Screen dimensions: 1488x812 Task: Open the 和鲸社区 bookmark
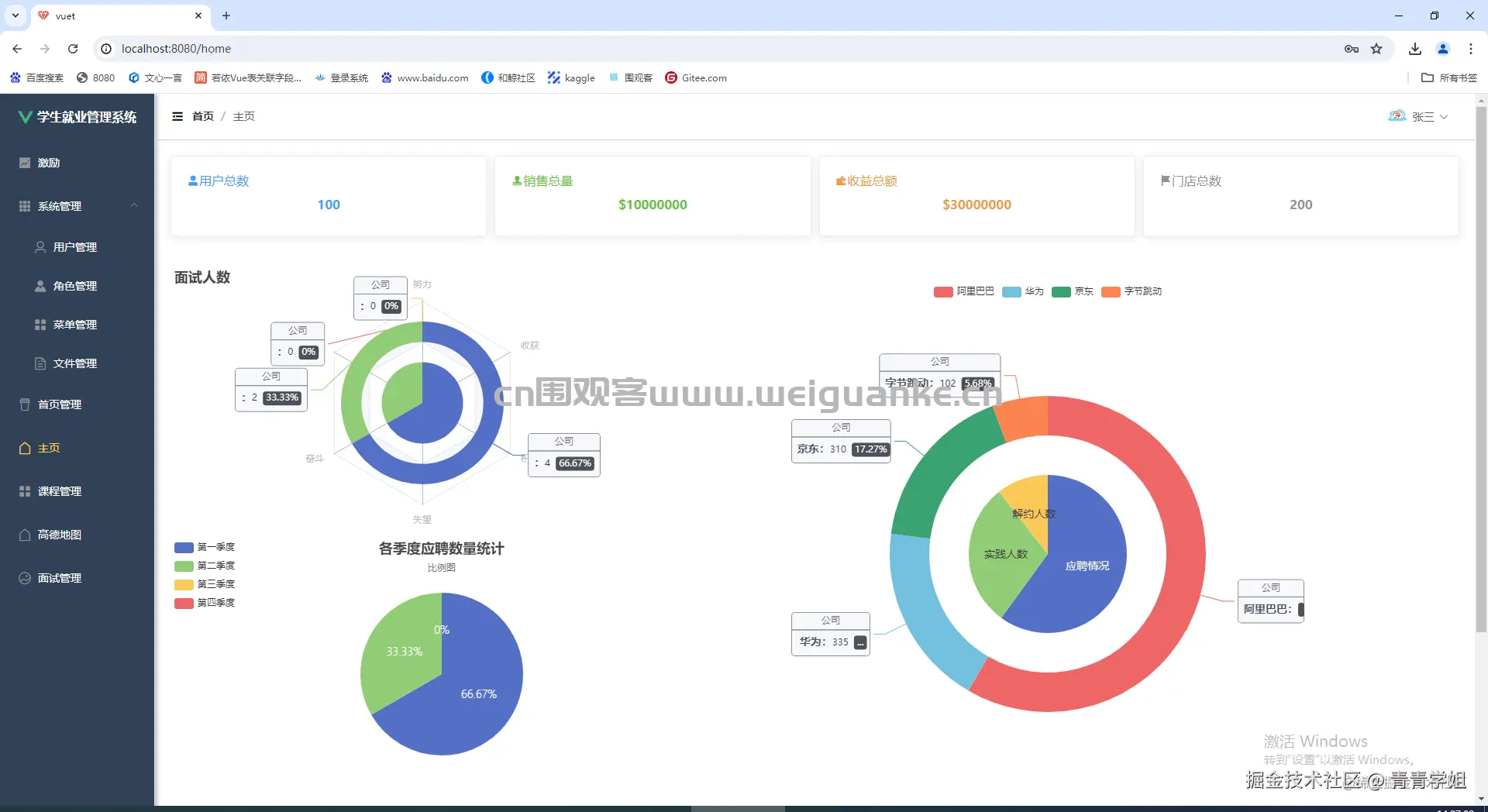[508, 77]
